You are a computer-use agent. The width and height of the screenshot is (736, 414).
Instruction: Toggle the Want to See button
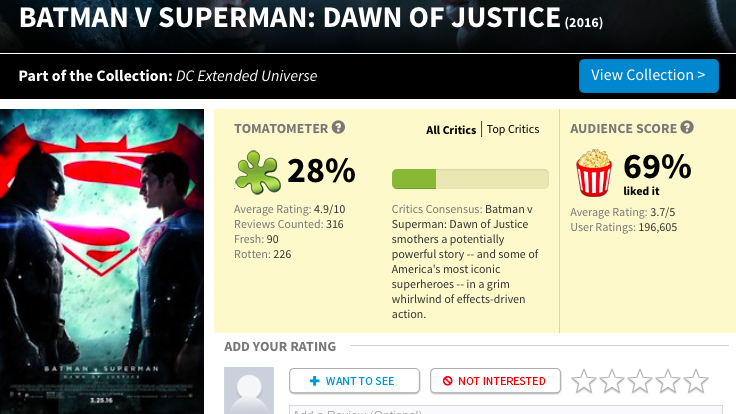pyautogui.click(x=353, y=381)
